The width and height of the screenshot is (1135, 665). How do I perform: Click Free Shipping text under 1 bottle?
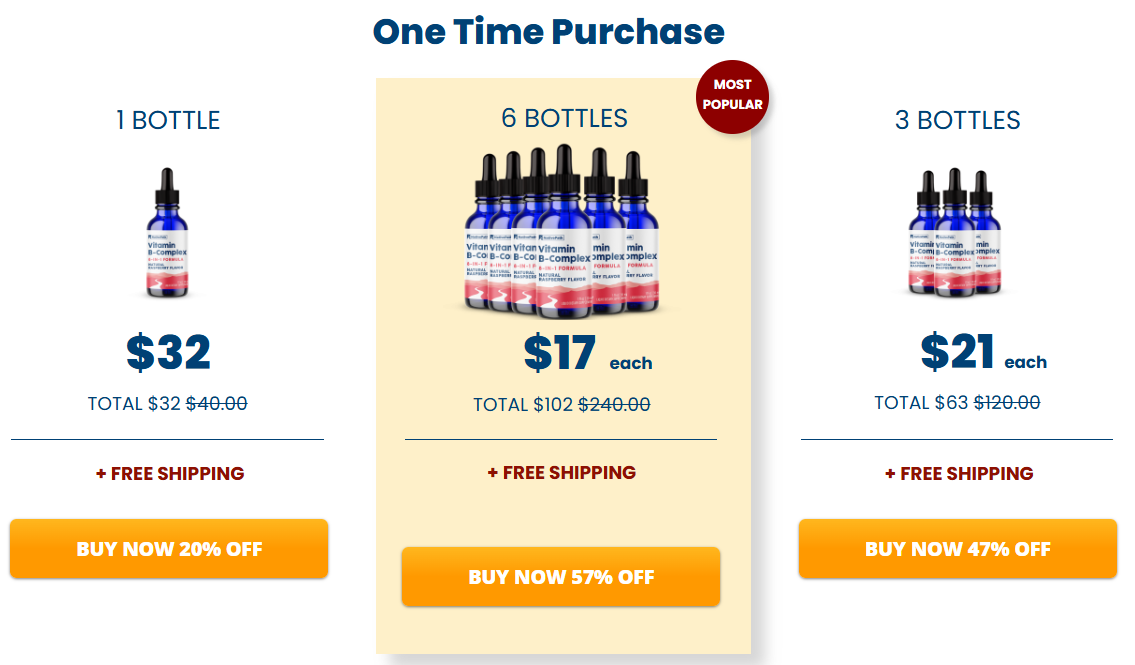coord(170,474)
